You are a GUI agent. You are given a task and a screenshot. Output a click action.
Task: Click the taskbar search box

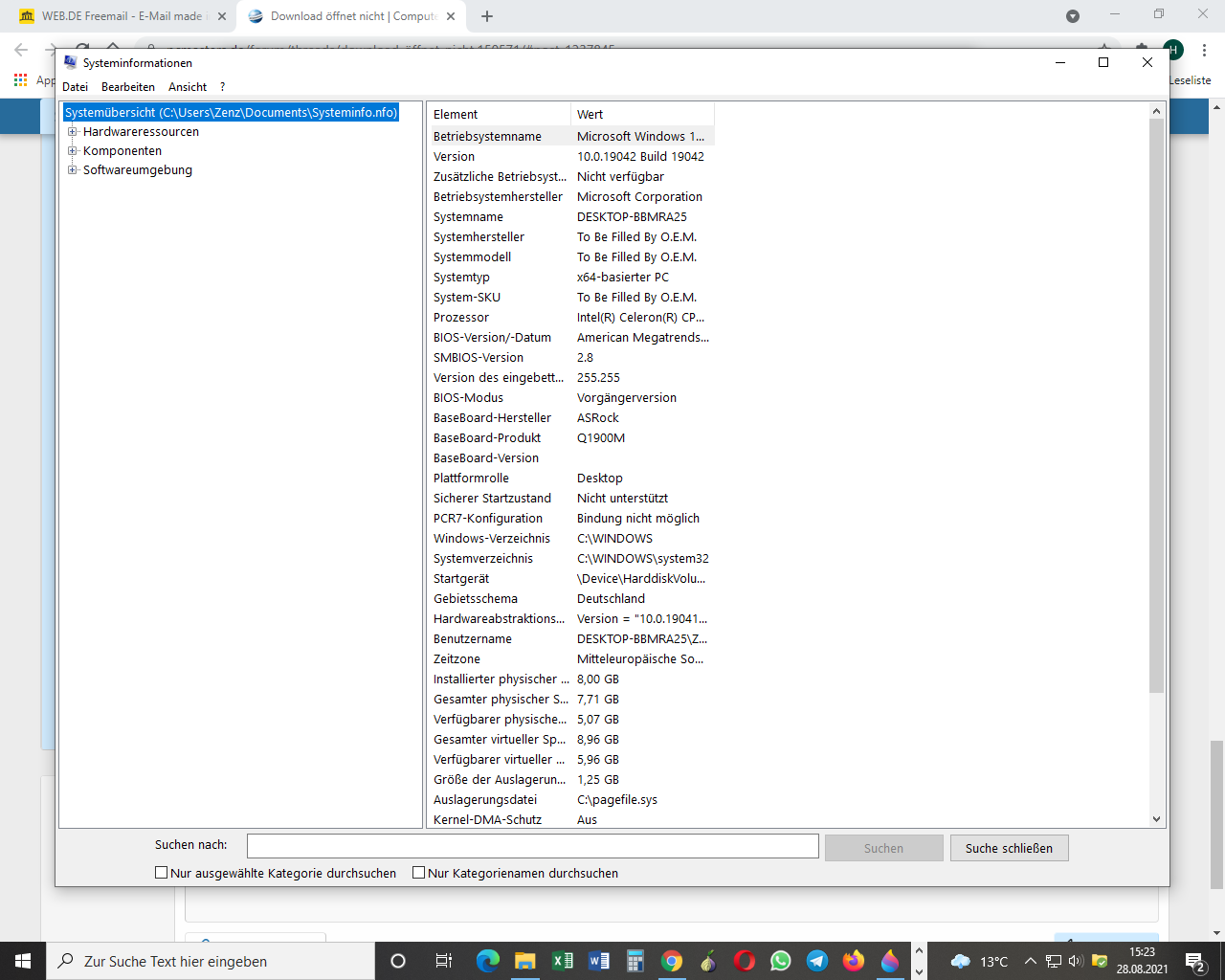[x=211, y=961]
